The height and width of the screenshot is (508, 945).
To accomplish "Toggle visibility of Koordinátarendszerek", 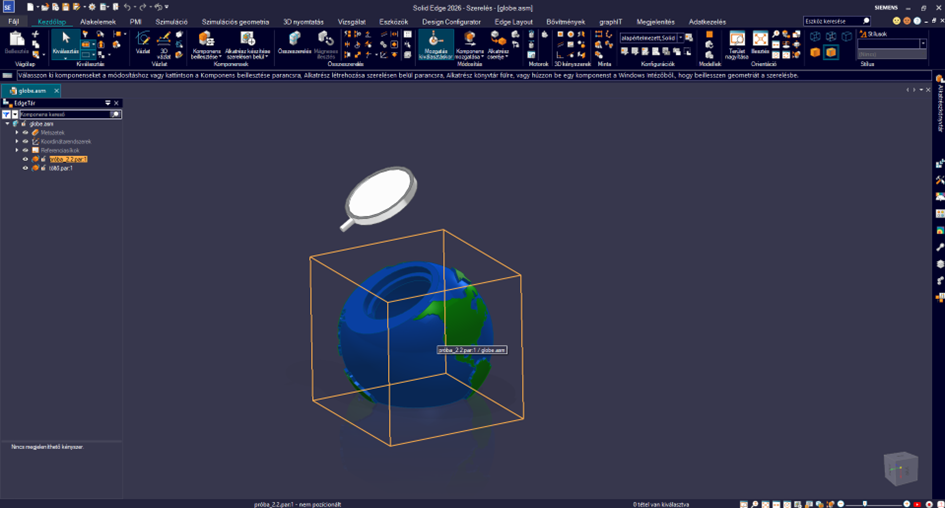I will 26,141.
